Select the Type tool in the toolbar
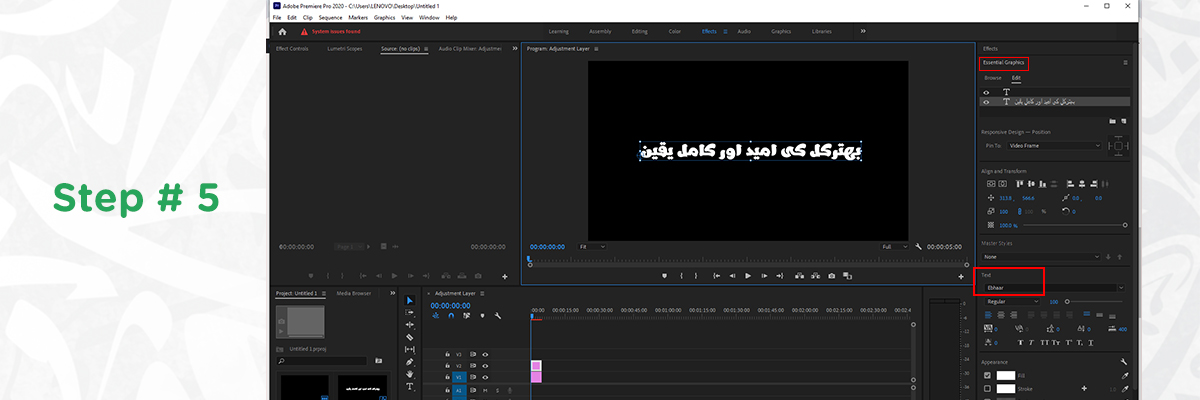This screenshot has width=1200, height=400. 409,386
